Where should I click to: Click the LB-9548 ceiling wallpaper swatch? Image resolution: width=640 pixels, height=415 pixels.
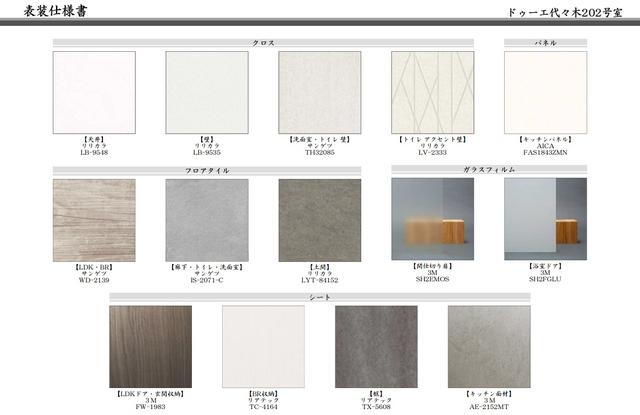click(x=94, y=92)
